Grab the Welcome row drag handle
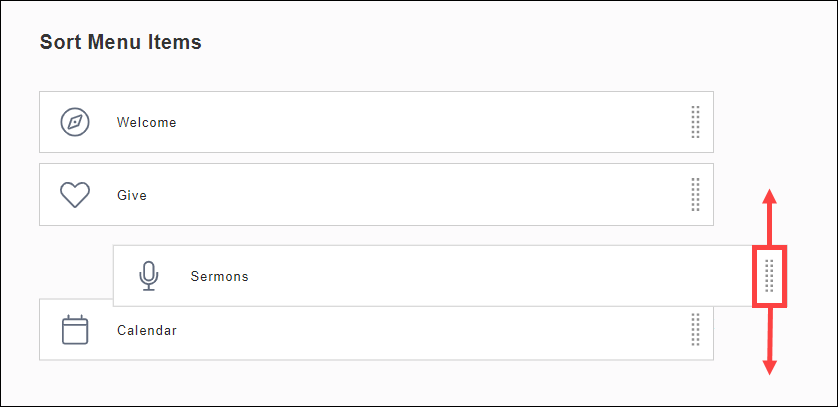Viewport: 838px width, 407px height. (695, 122)
